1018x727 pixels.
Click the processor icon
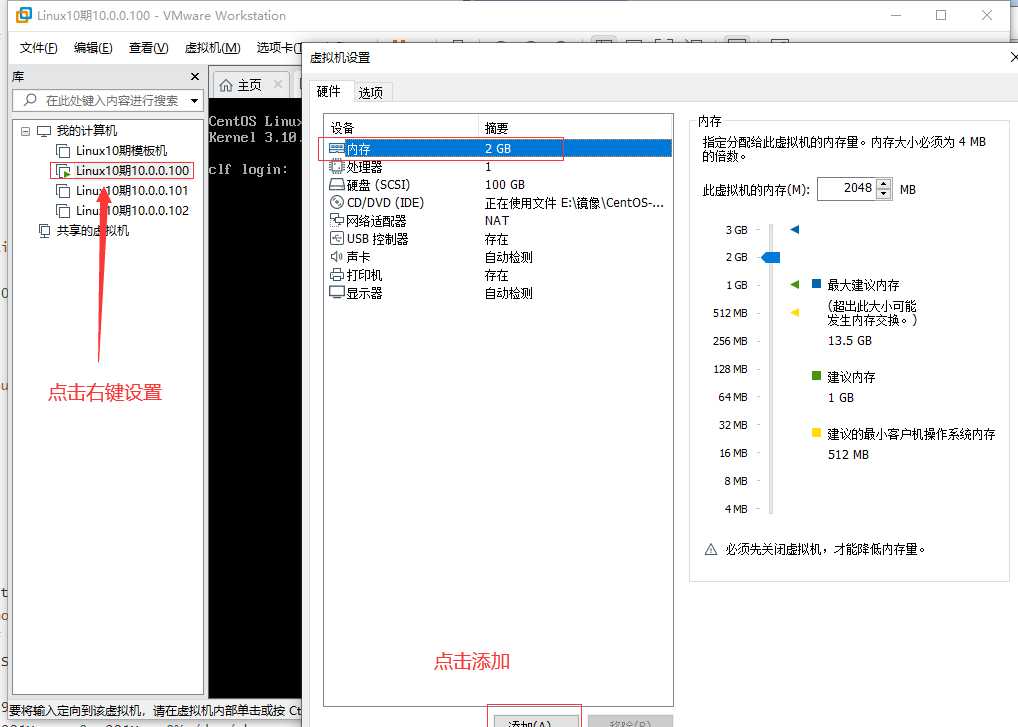[x=336, y=167]
